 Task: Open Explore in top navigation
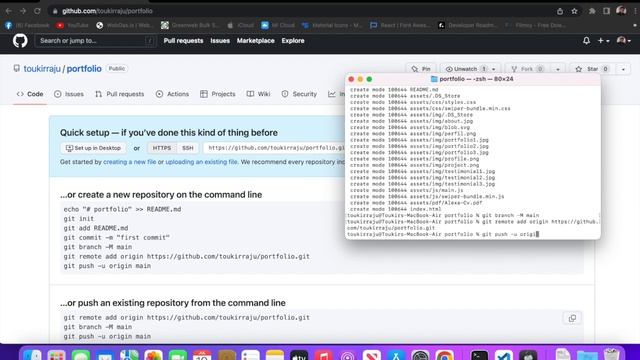tap(293, 41)
